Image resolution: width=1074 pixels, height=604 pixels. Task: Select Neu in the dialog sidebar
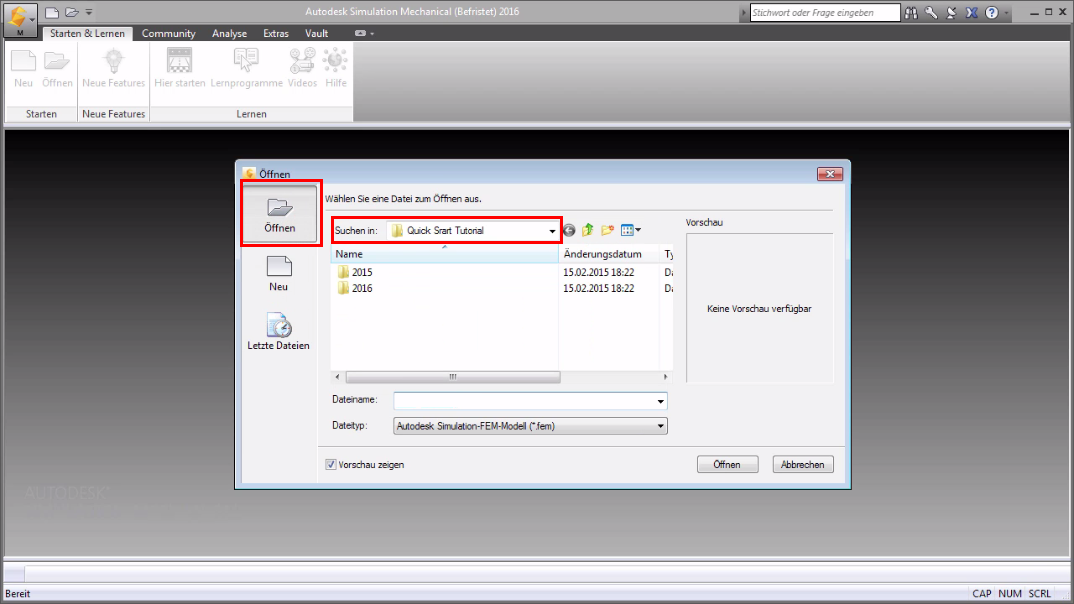[x=278, y=273]
